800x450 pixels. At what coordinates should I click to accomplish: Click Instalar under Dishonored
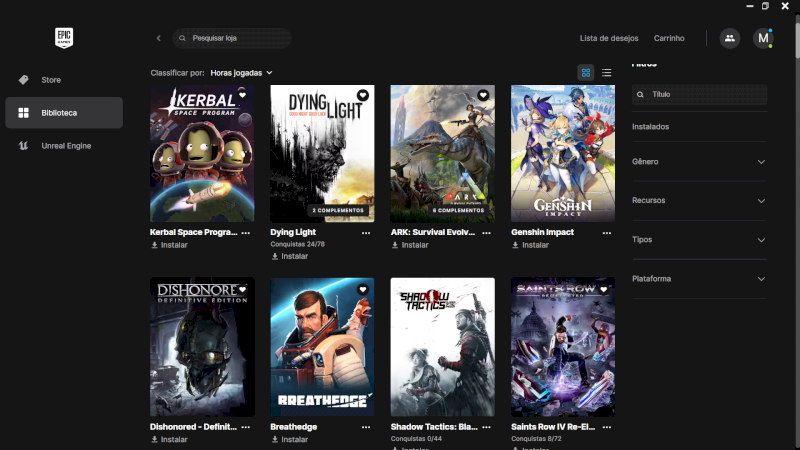169,440
